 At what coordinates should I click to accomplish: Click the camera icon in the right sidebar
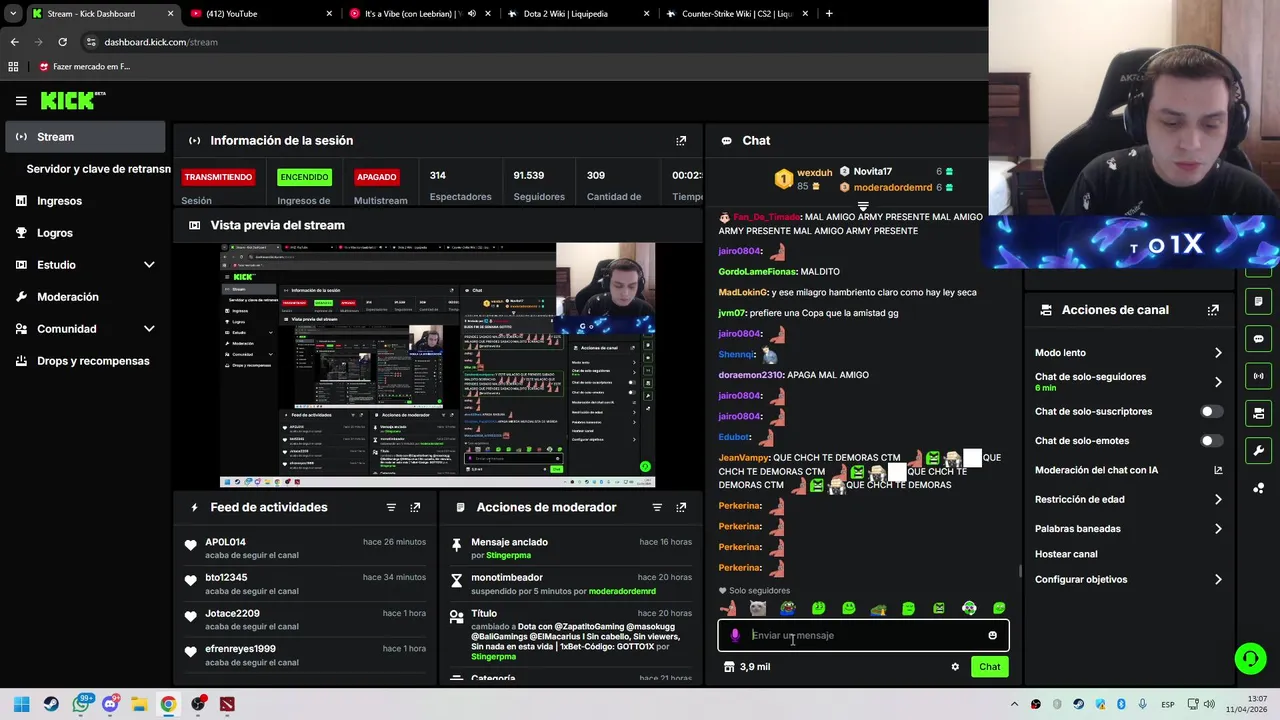click(1258, 413)
